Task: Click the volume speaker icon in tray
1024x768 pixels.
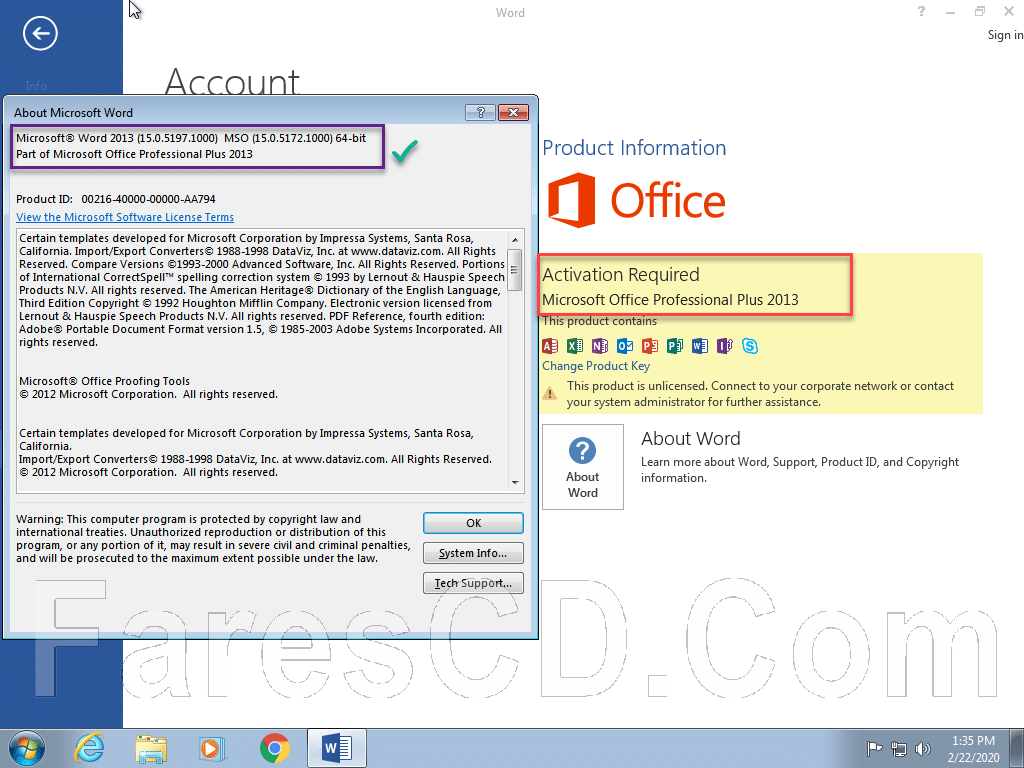Action: [x=923, y=748]
